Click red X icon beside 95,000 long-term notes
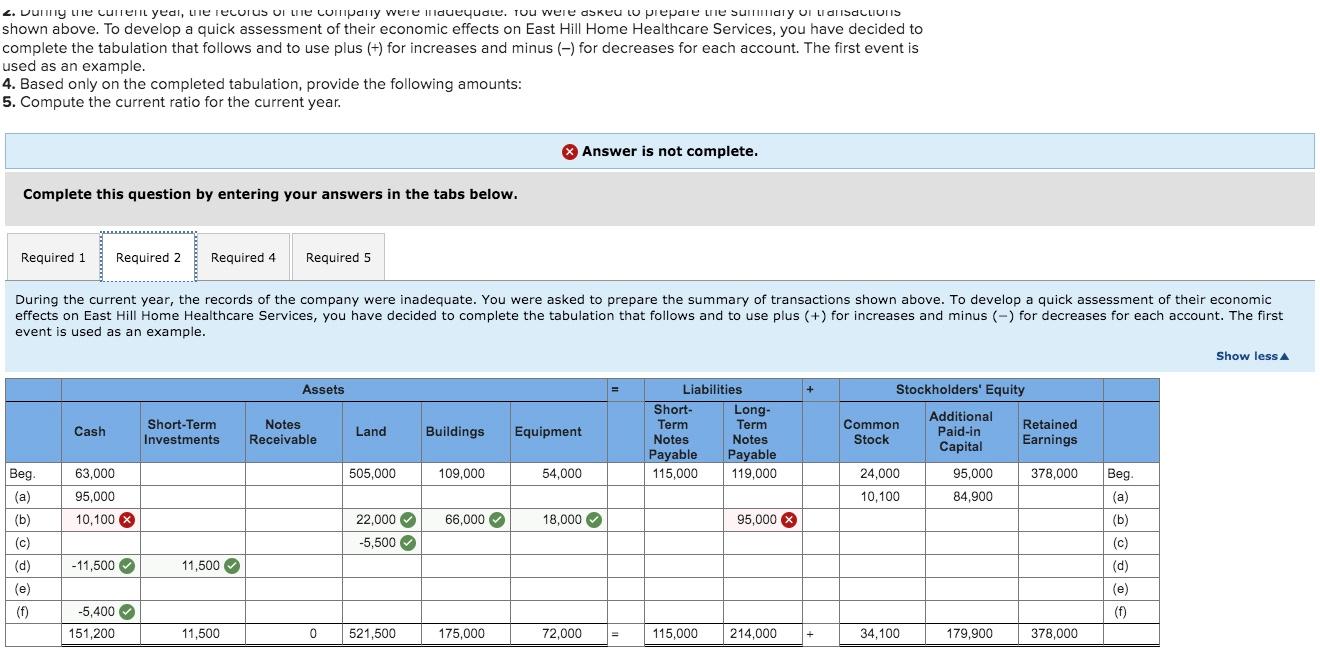This screenshot has width=1320, height=650. pyautogui.click(x=788, y=520)
